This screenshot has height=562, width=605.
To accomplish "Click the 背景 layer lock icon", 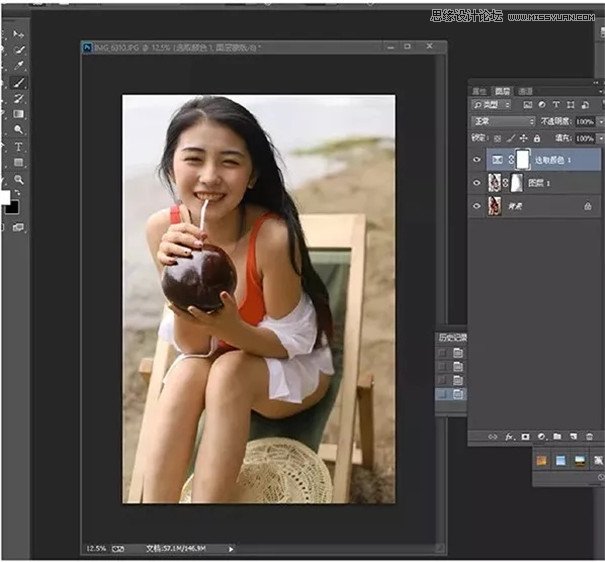I will pyautogui.click(x=588, y=206).
